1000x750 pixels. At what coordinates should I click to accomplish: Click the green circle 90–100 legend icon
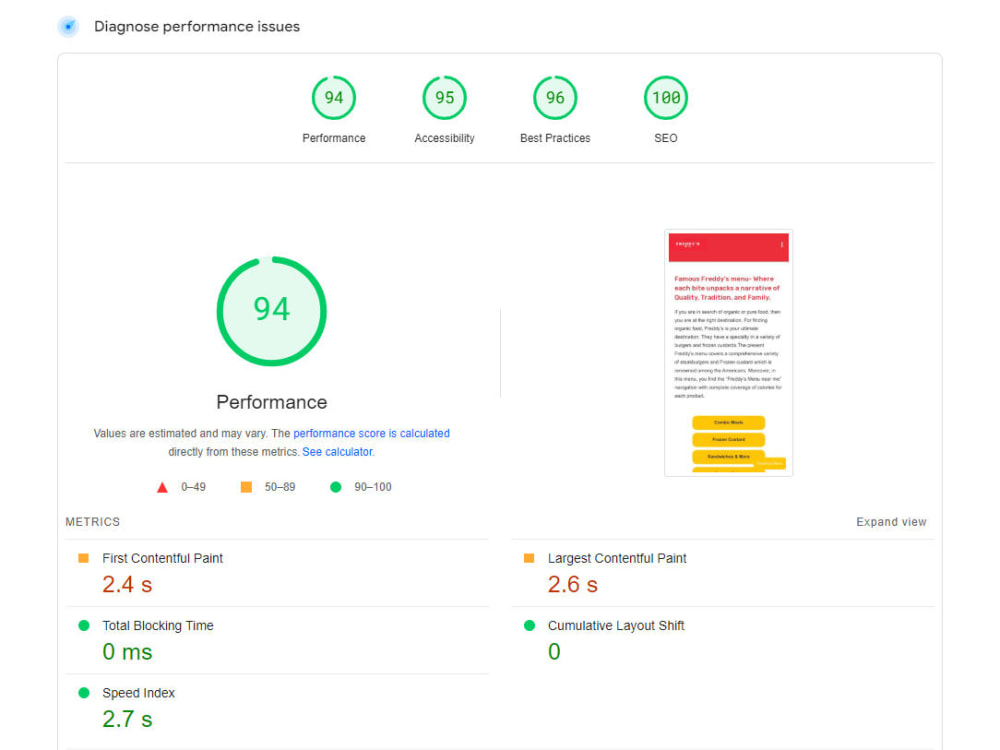pyautogui.click(x=335, y=487)
